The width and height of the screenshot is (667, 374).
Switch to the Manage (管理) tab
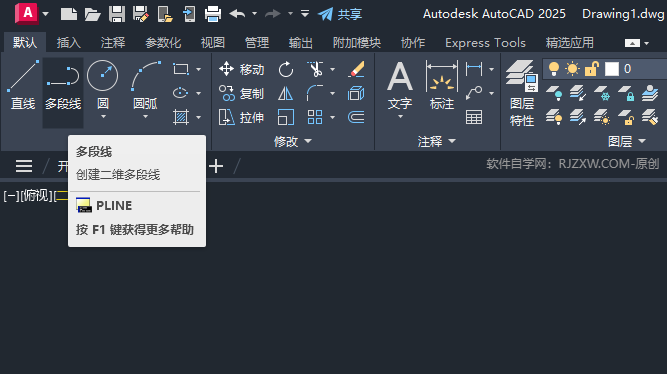257,43
